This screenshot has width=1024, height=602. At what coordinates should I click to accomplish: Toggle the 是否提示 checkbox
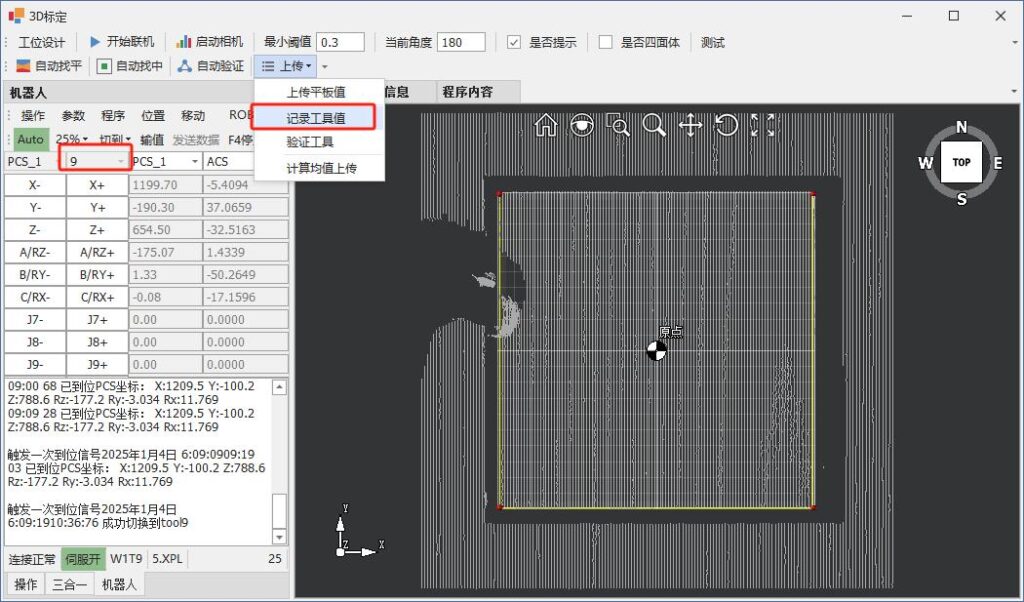(514, 42)
